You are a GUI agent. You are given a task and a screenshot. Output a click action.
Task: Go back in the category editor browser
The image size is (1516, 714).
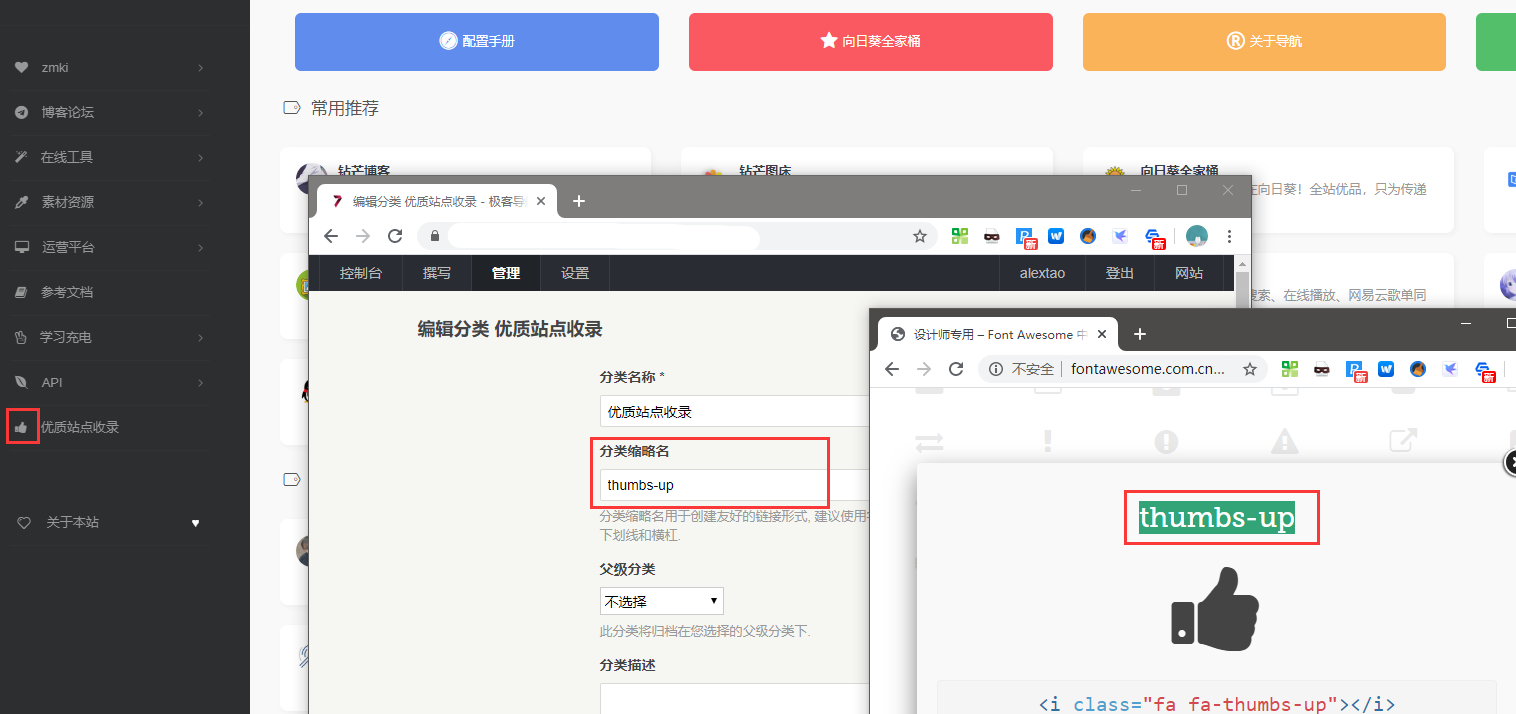tap(331, 236)
